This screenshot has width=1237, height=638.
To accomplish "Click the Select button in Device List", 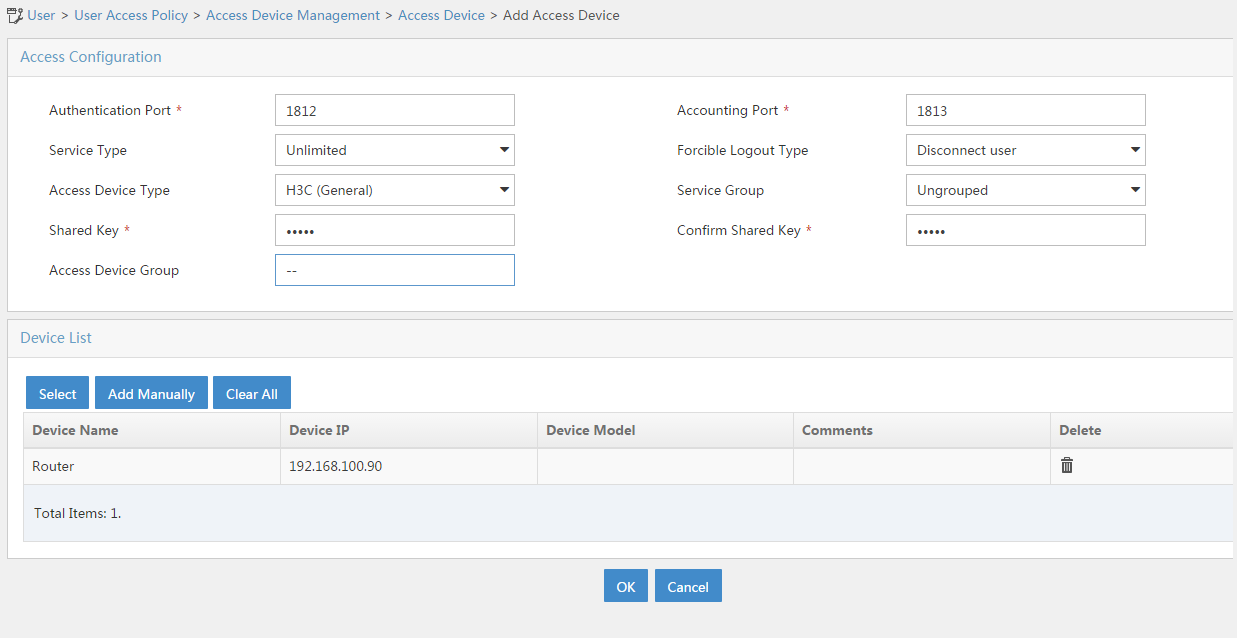I will point(57,392).
